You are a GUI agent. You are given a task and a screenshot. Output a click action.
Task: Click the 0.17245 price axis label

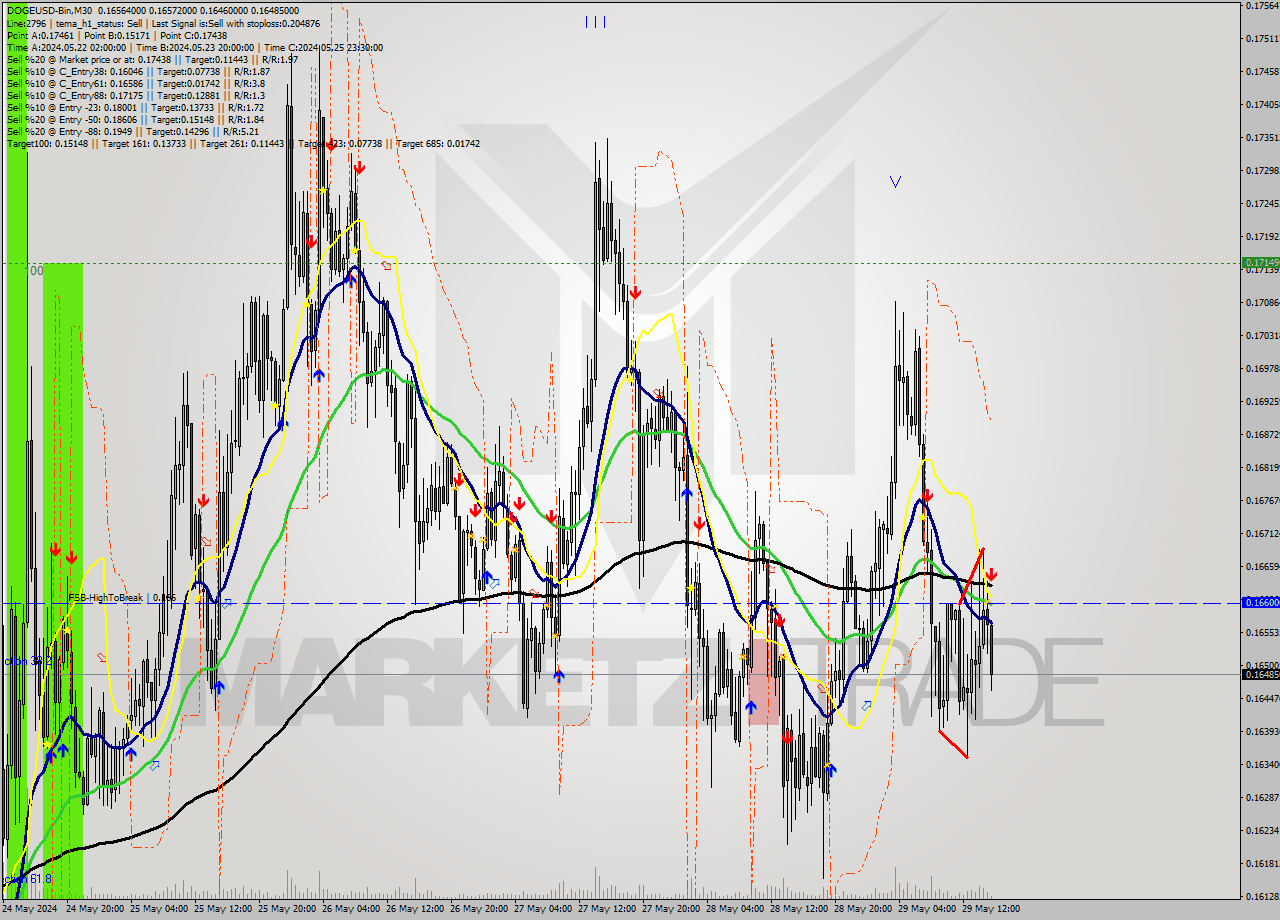point(1262,203)
